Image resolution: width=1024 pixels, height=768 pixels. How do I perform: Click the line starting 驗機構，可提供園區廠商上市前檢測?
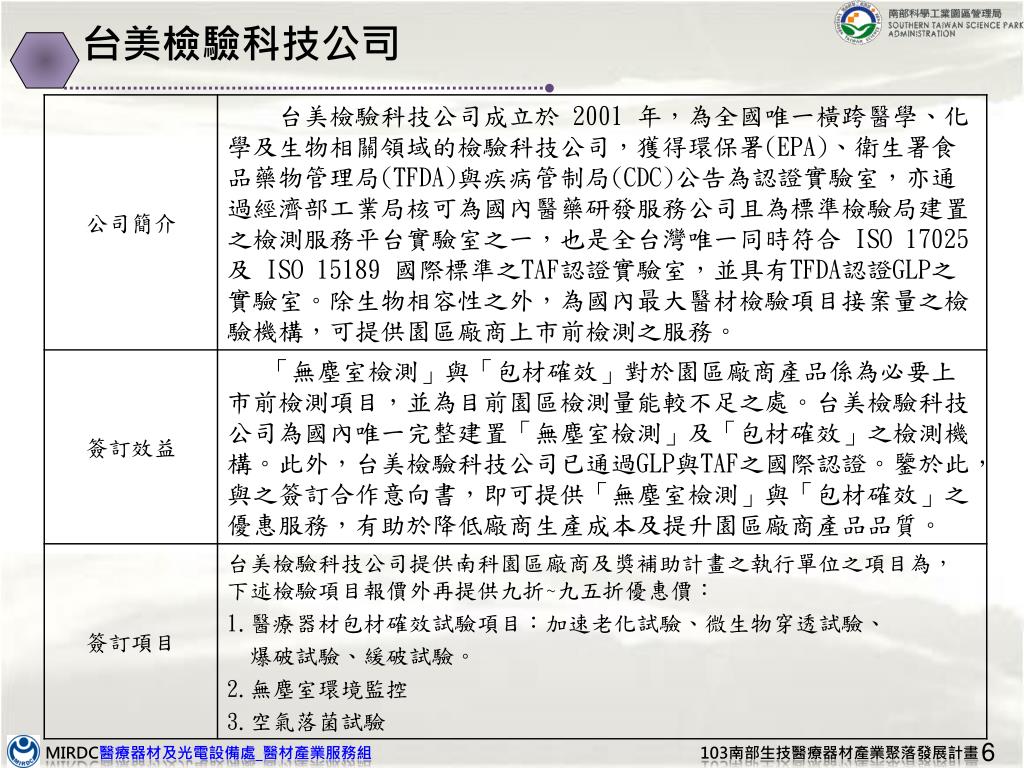click(x=480, y=332)
